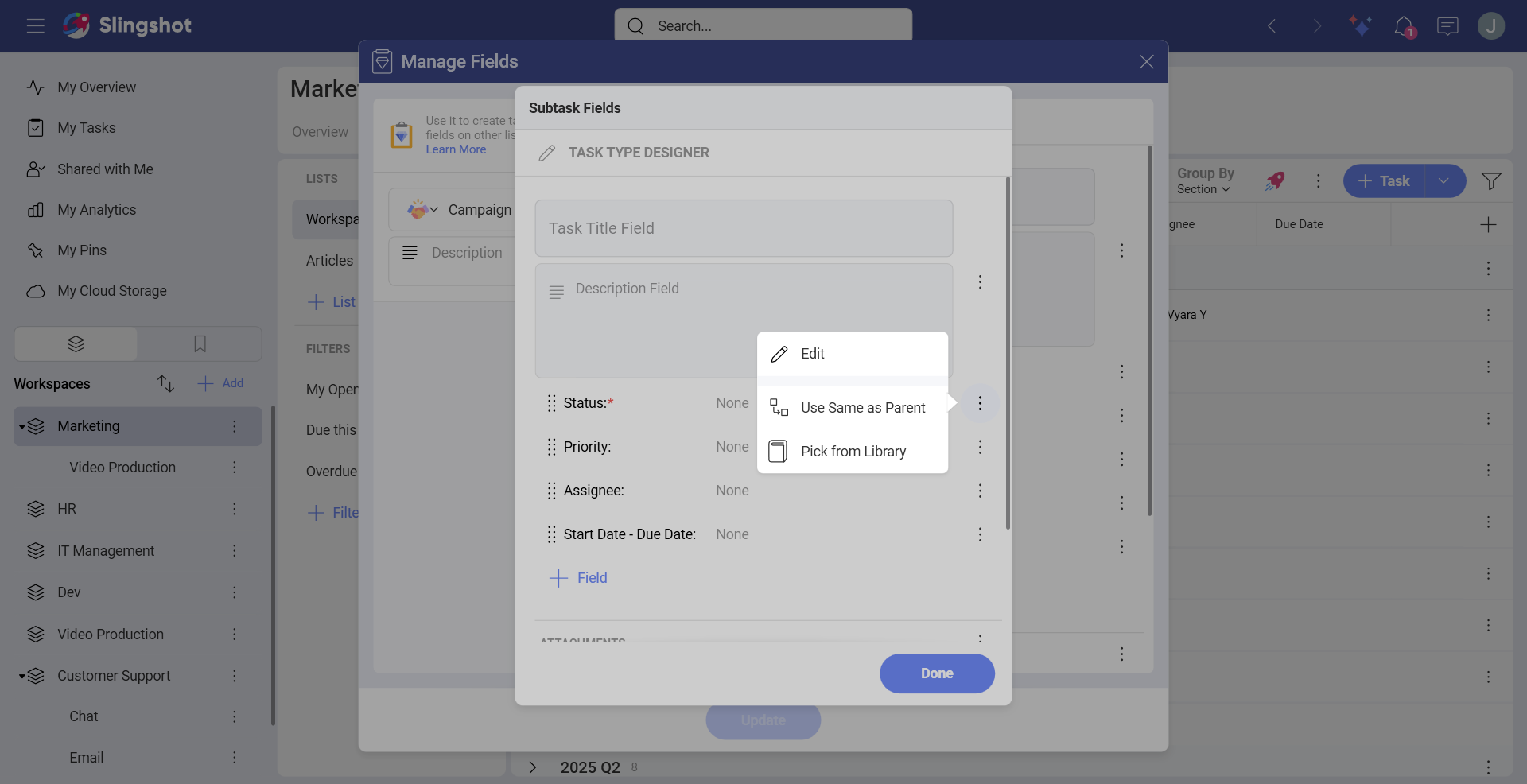Sort workspaces with the sort arrows icon
Screen dimensions: 1527x784
[165, 383]
